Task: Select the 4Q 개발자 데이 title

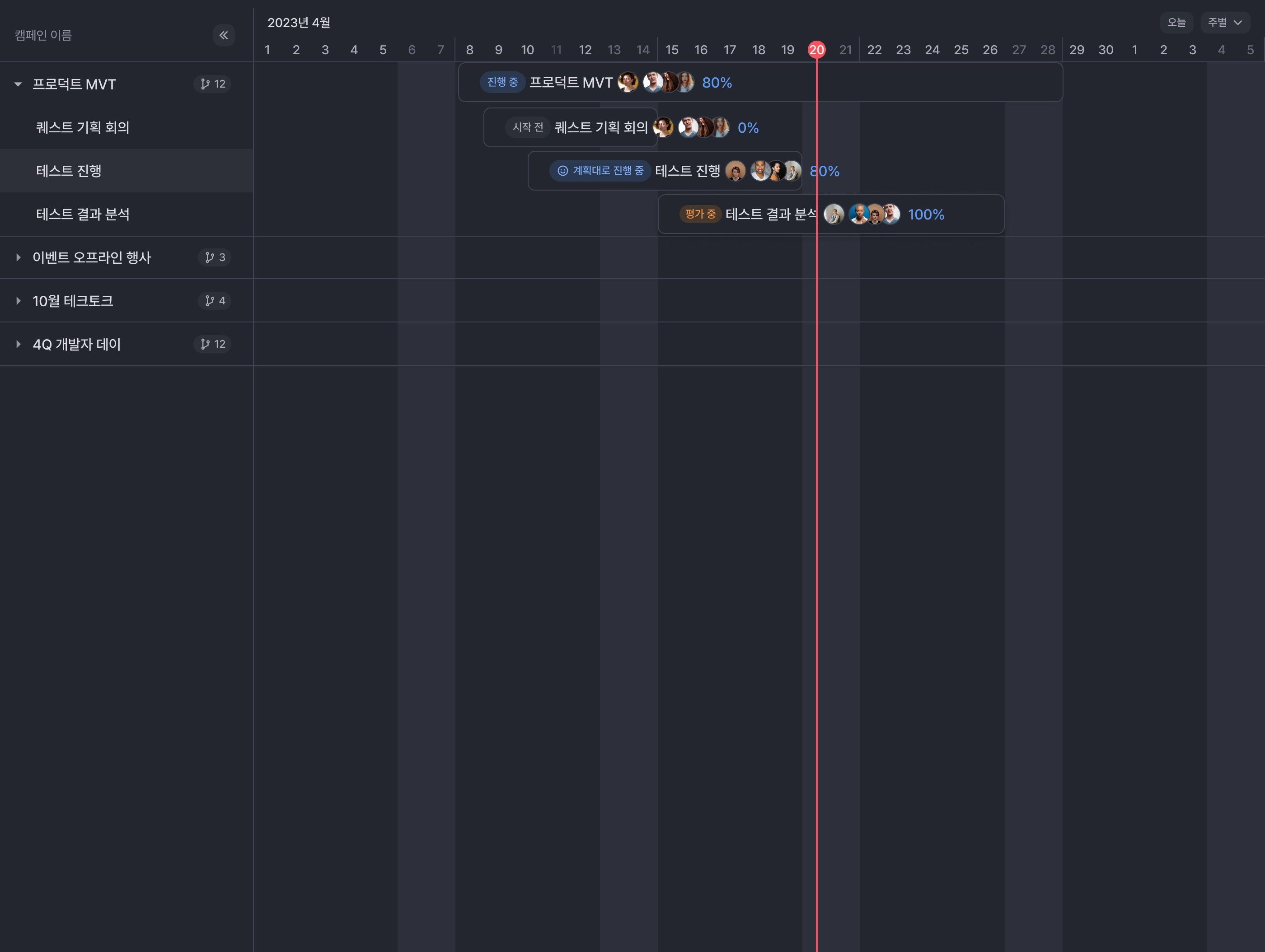Action: 77,344
